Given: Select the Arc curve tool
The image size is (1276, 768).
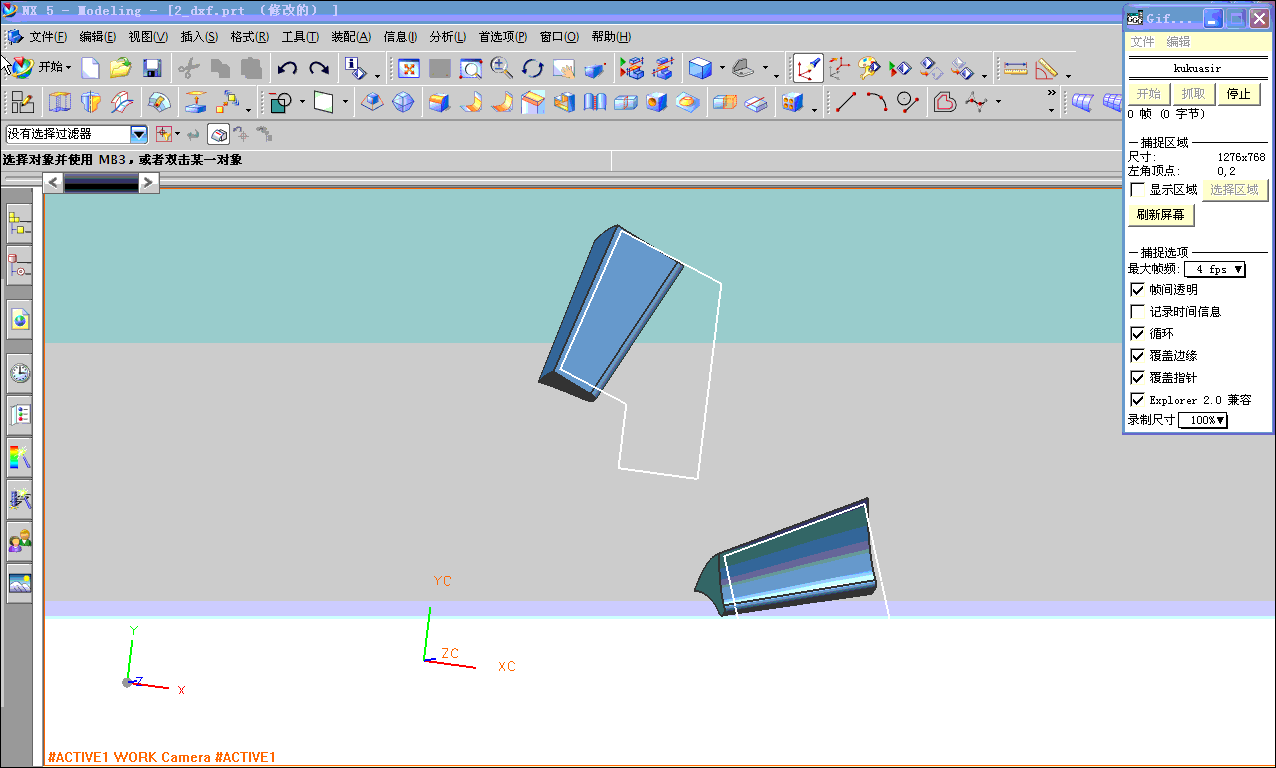Looking at the screenshot, I should click(x=877, y=102).
